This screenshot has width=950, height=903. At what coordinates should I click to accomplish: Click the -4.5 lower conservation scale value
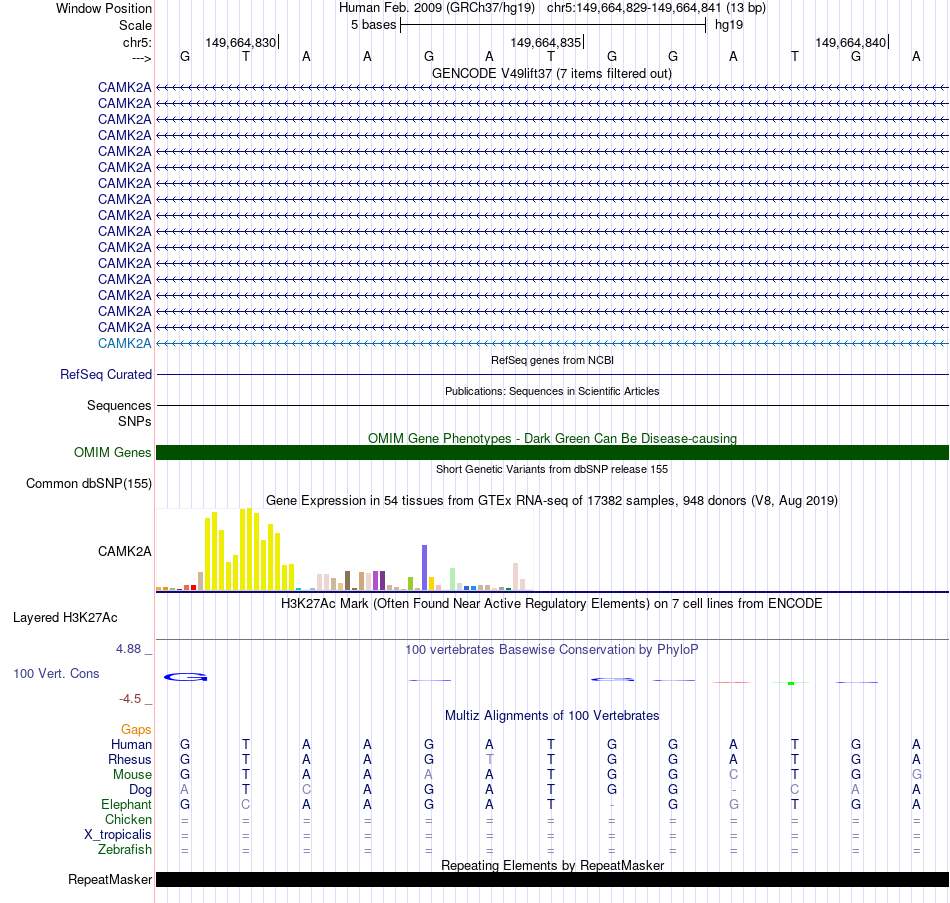[130, 699]
